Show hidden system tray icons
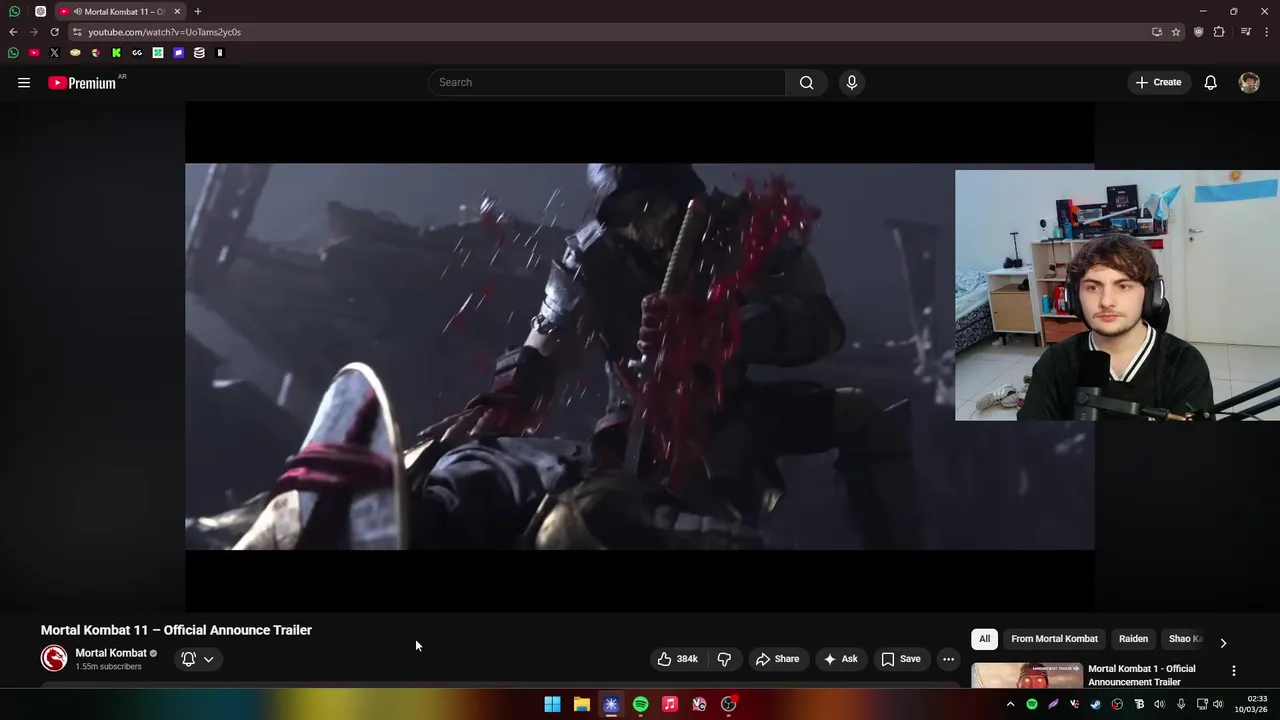This screenshot has height=720, width=1280. [1010, 704]
